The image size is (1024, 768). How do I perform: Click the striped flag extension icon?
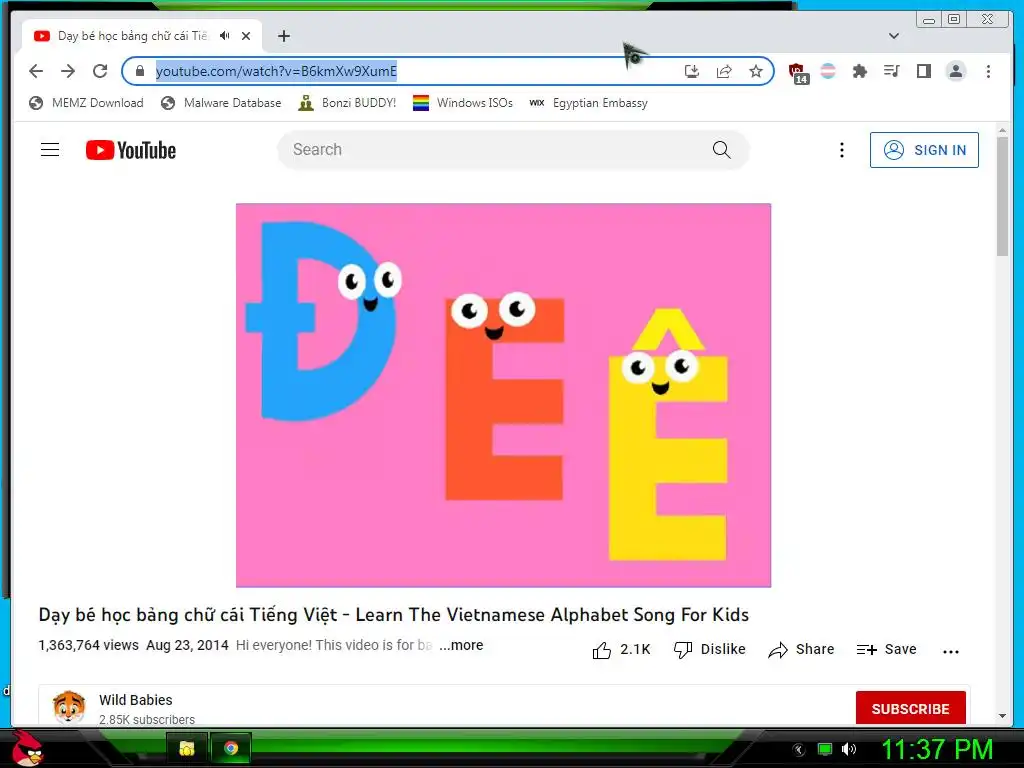click(x=828, y=71)
